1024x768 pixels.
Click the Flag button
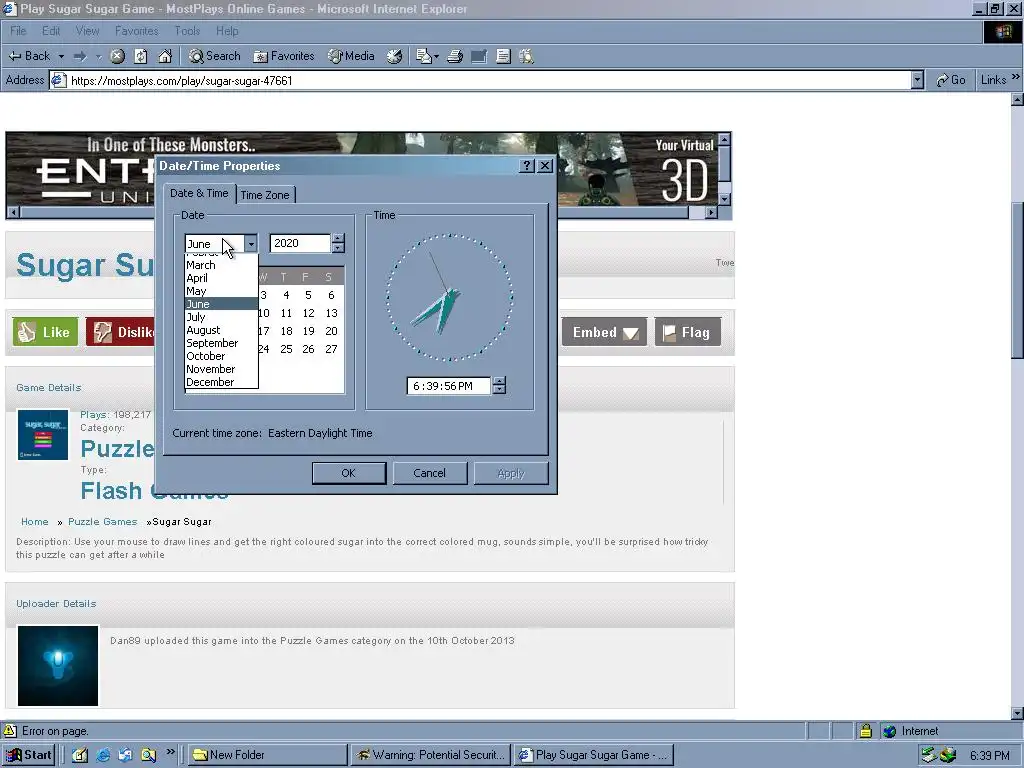coord(687,332)
